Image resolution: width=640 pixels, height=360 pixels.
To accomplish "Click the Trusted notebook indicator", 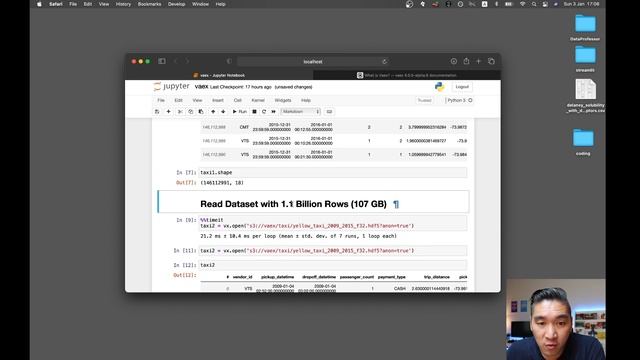I will coord(424,100).
